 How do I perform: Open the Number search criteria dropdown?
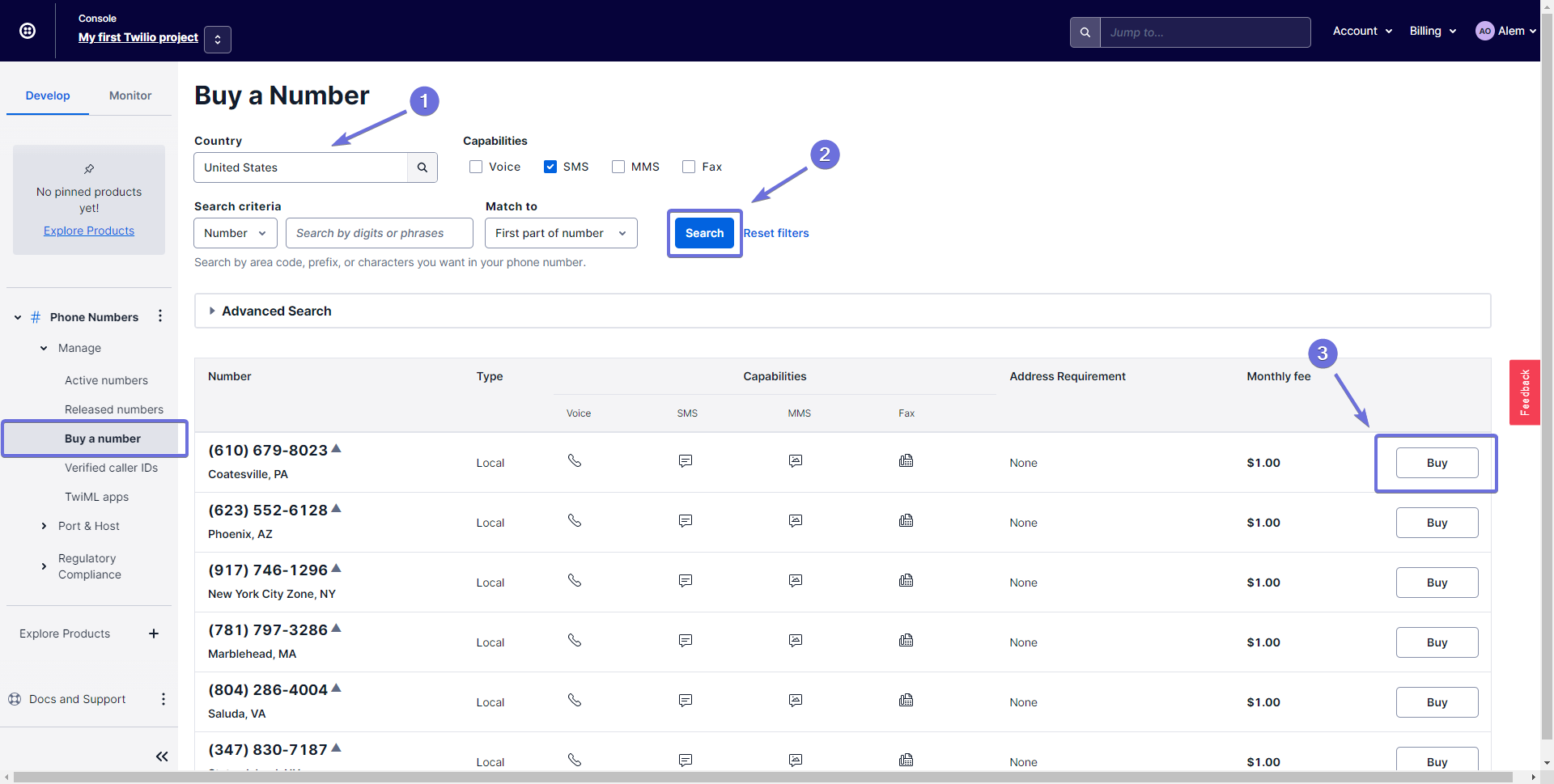click(x=236, y=233)
